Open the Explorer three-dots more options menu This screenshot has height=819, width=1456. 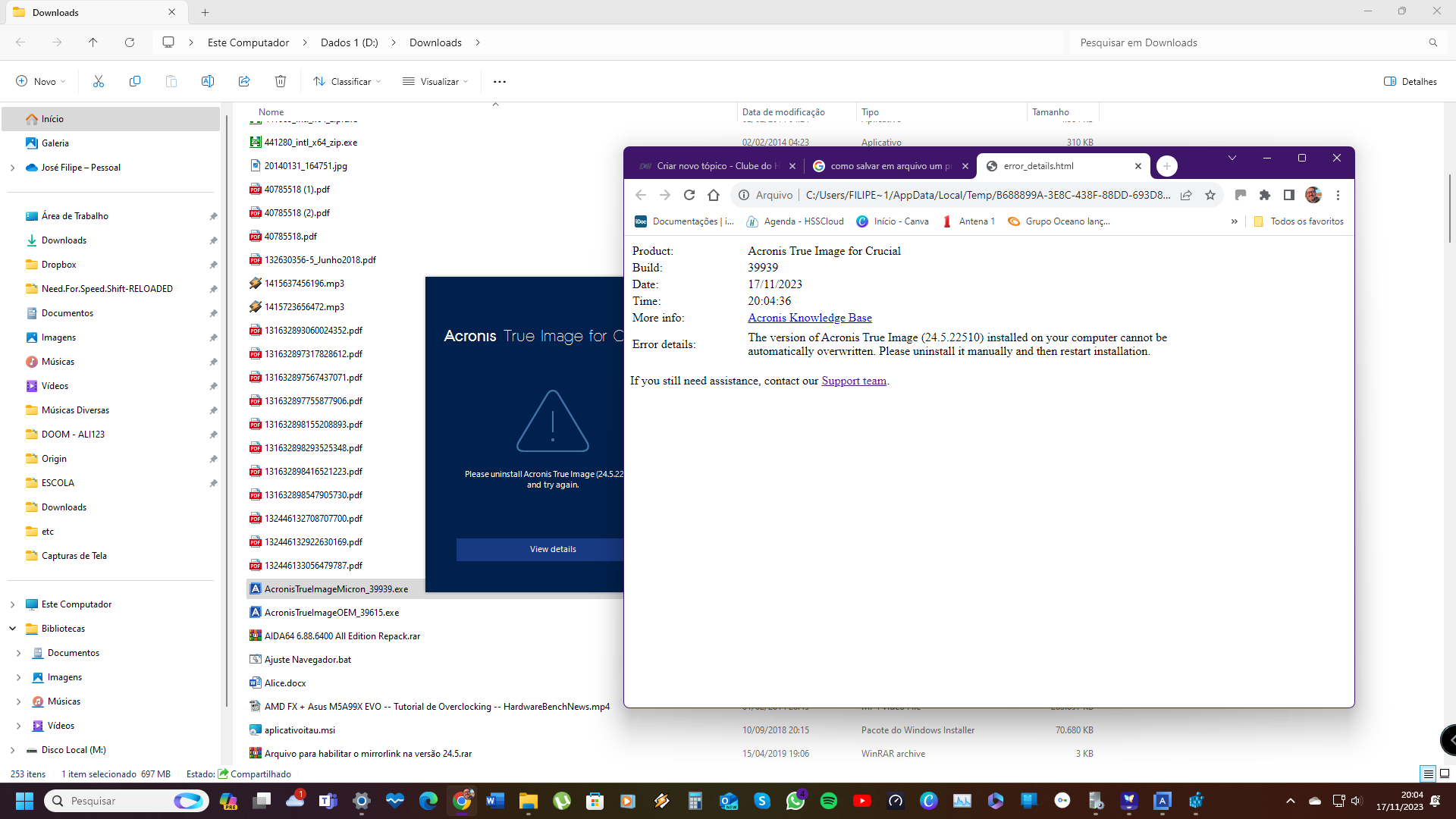pyautogui.click(x=500, y=81)
